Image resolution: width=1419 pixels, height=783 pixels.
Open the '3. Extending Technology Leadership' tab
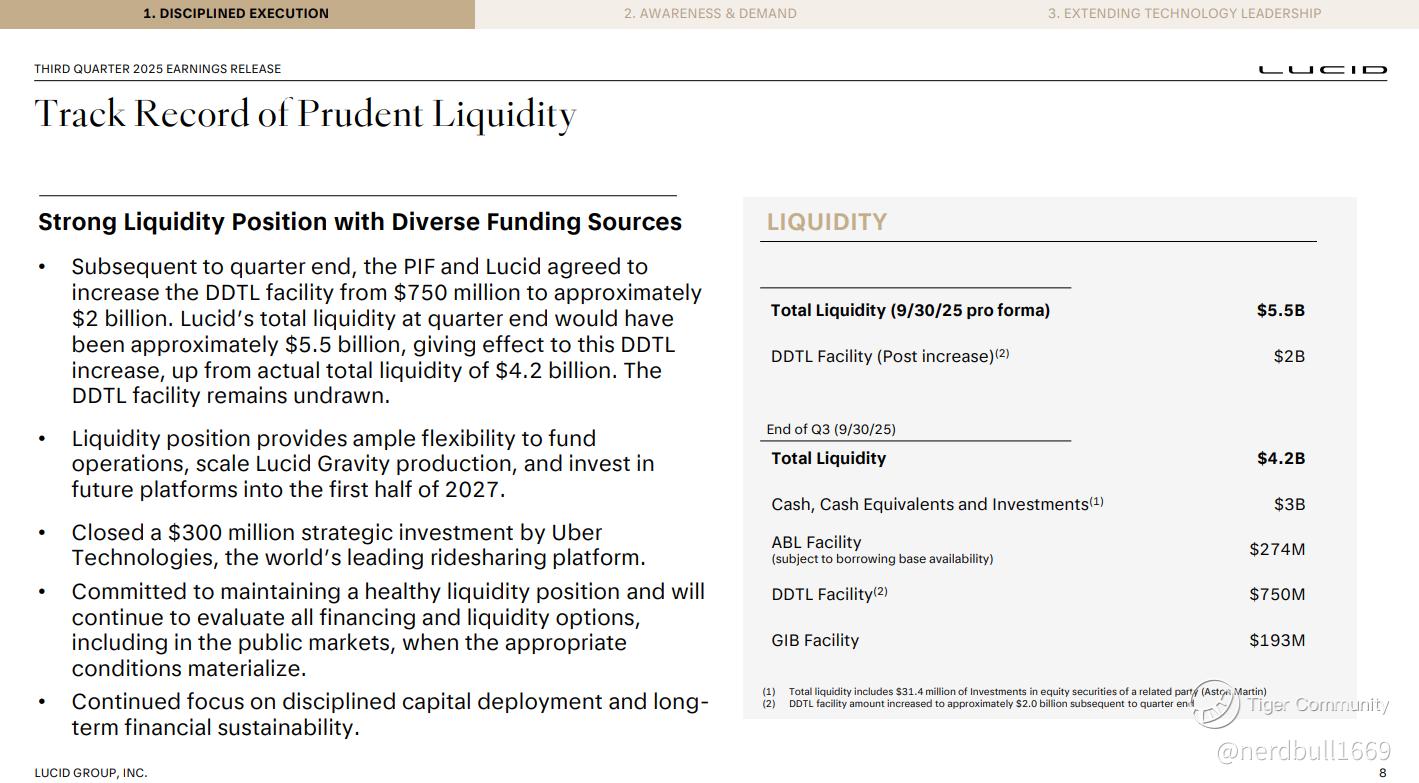tap(1184, 14)
